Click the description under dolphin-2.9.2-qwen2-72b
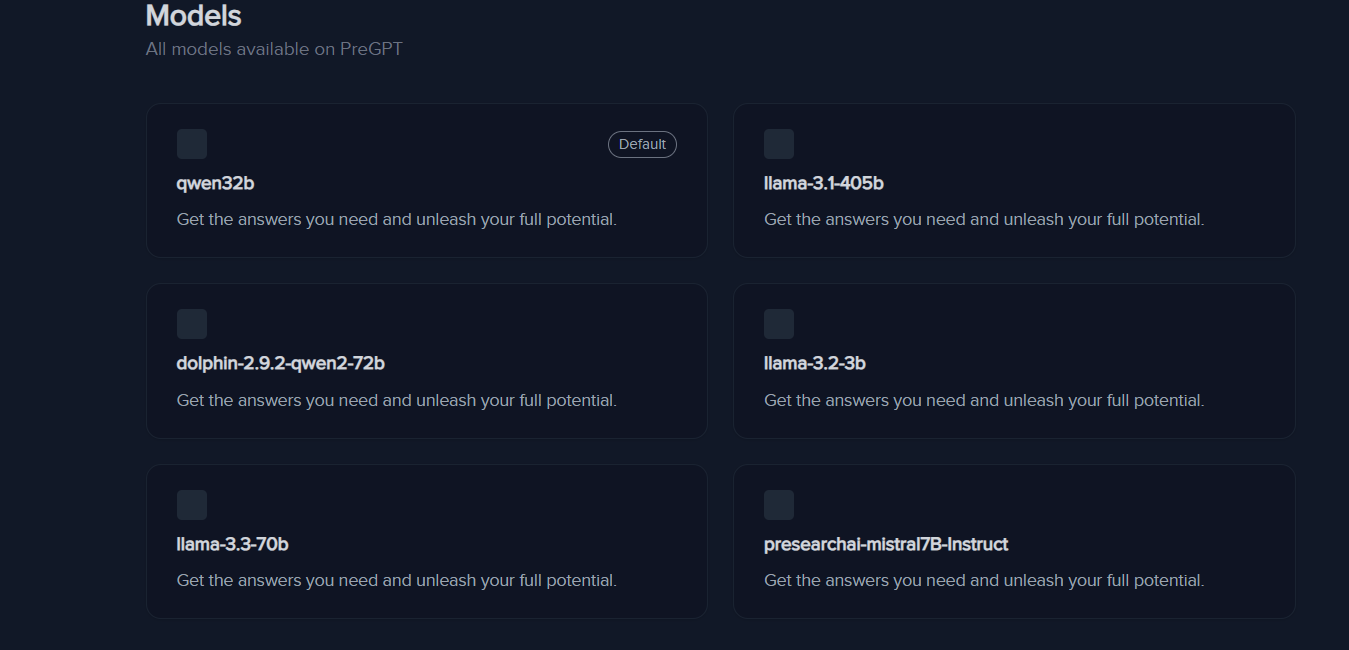Screen dimensions: 1349x650 396,400
